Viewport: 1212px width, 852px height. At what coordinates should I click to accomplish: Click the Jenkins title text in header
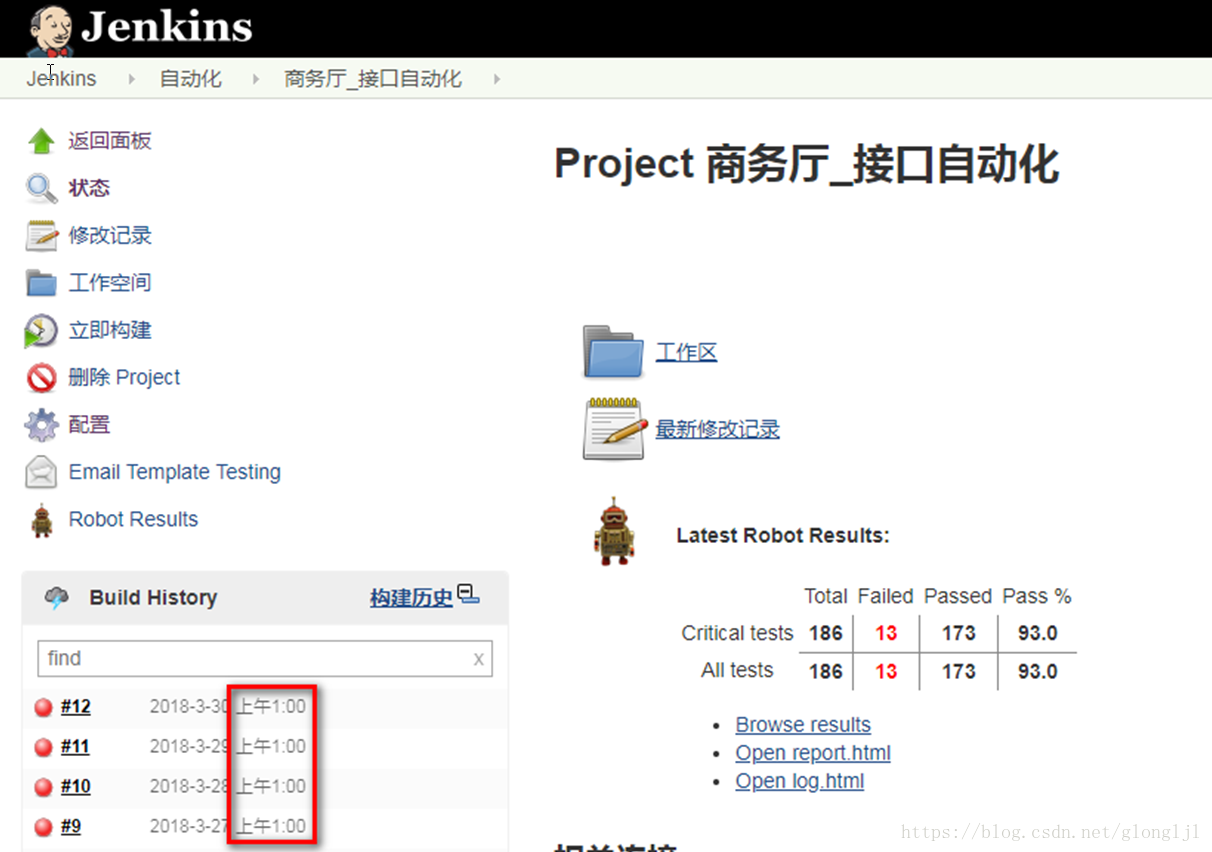pyautogui.click(x=167, y=28)
